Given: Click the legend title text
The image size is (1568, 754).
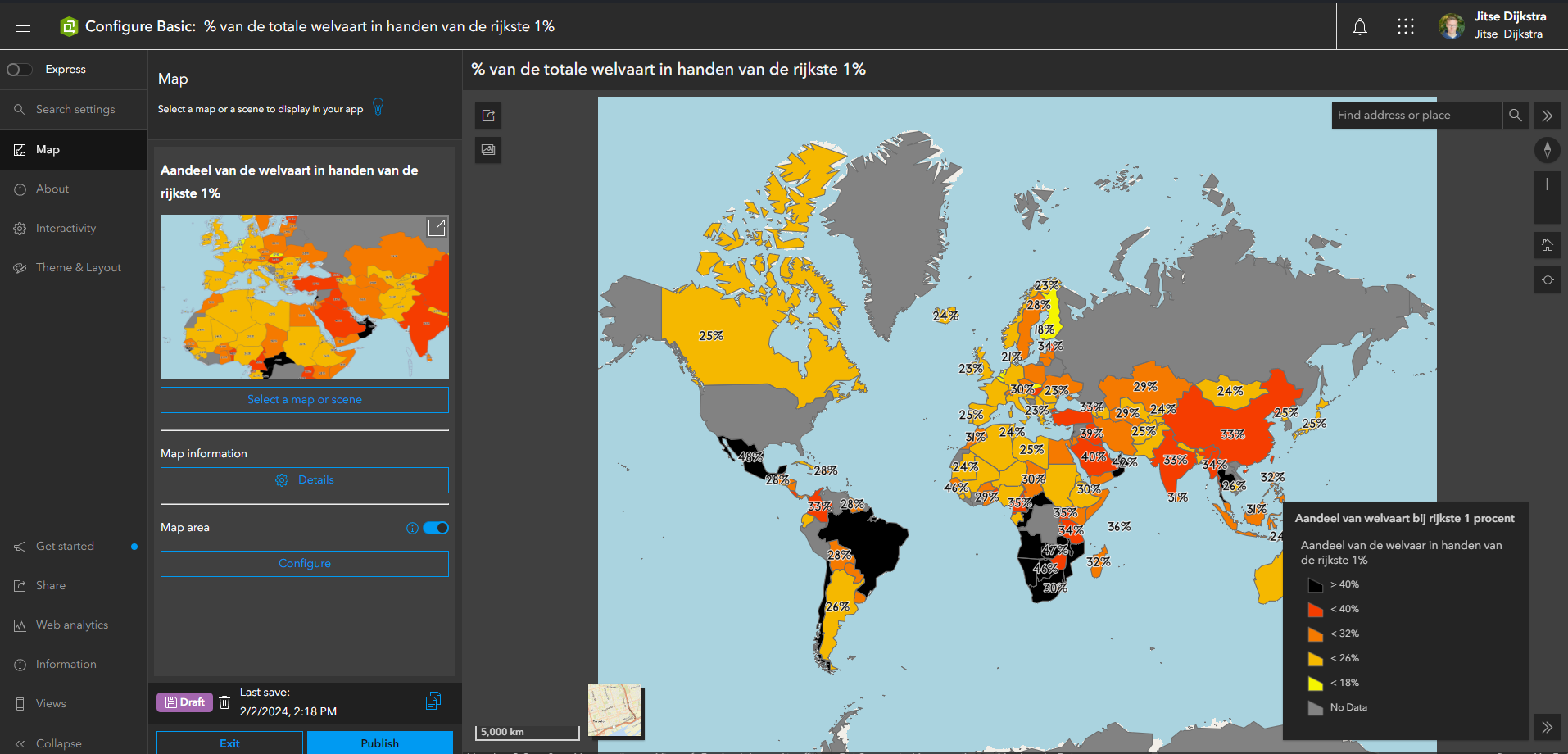Looking at the screenshot, I should (1404, 519).
